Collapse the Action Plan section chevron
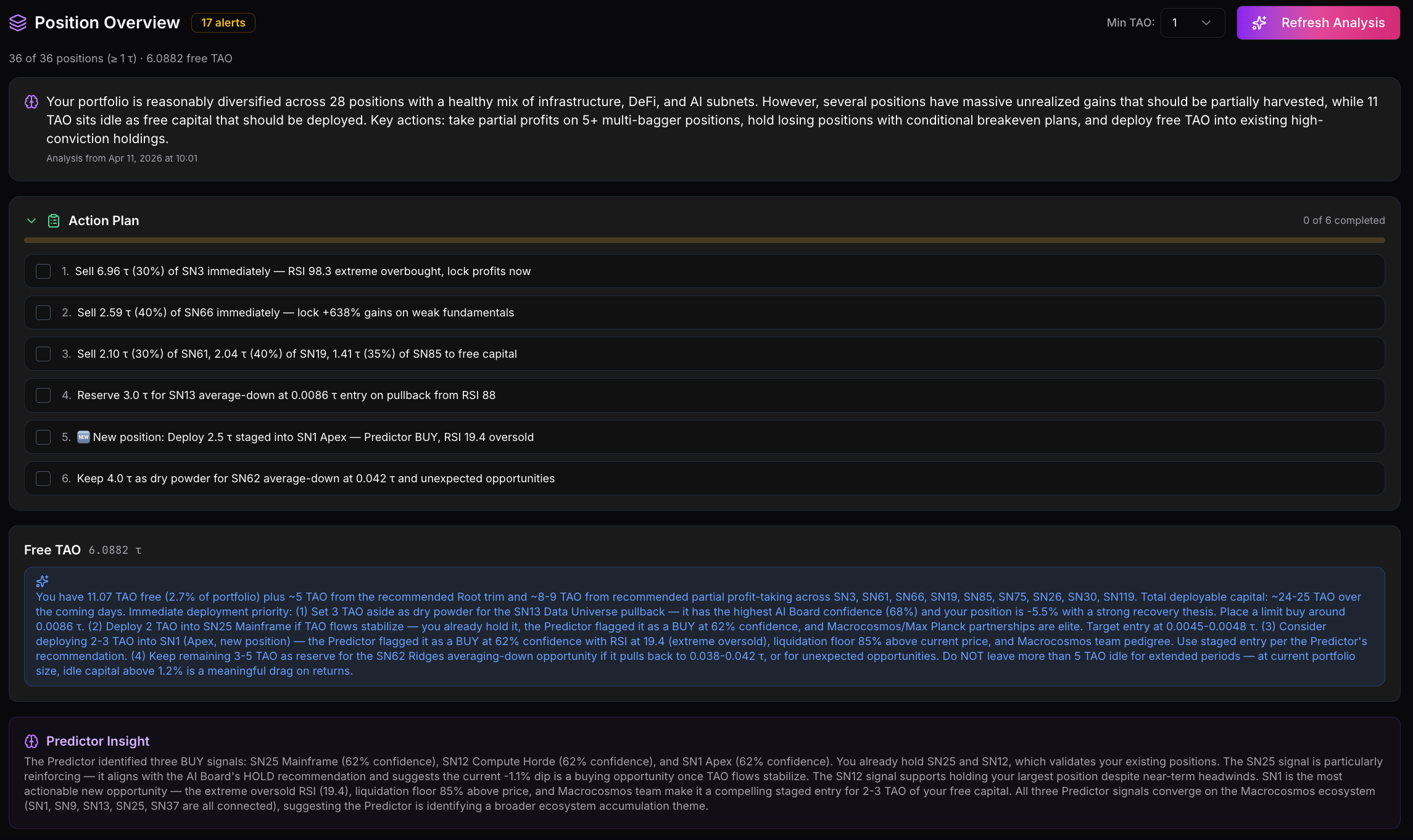Image resolution: width=1413 pixels, height=840 pixels. (31, 221)
